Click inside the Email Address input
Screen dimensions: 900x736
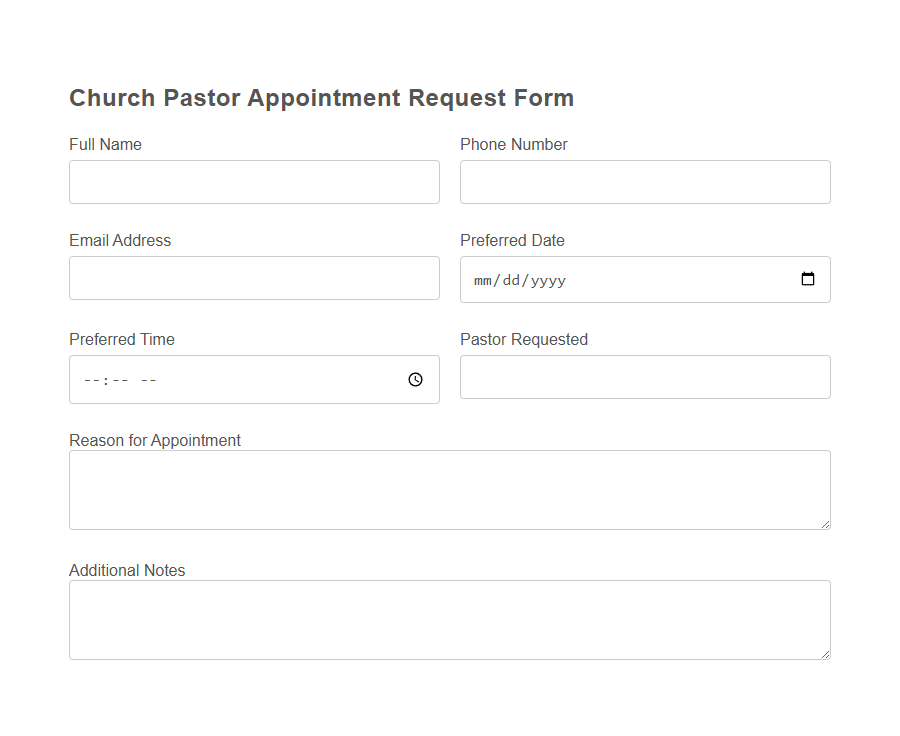[254, 278]
